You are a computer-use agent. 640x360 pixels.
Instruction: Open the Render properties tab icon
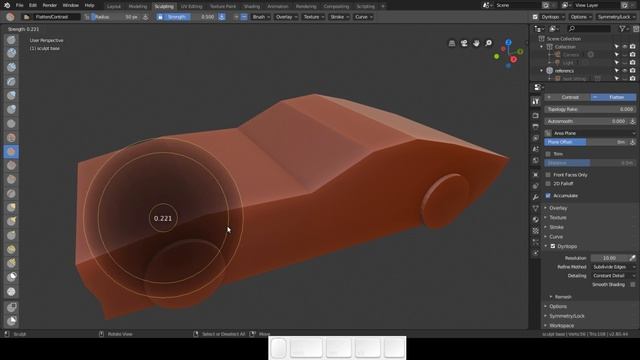(x=536, y=116)
